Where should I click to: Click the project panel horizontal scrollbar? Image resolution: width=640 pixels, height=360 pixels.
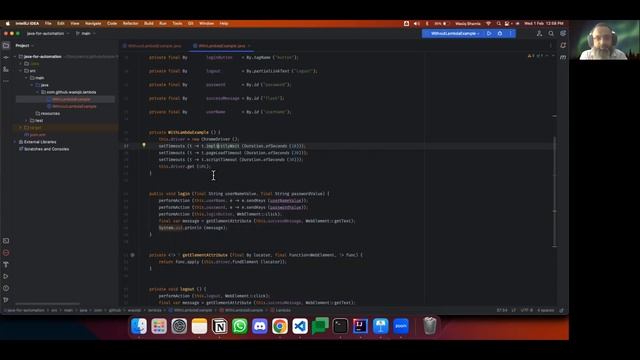(47, 304)
